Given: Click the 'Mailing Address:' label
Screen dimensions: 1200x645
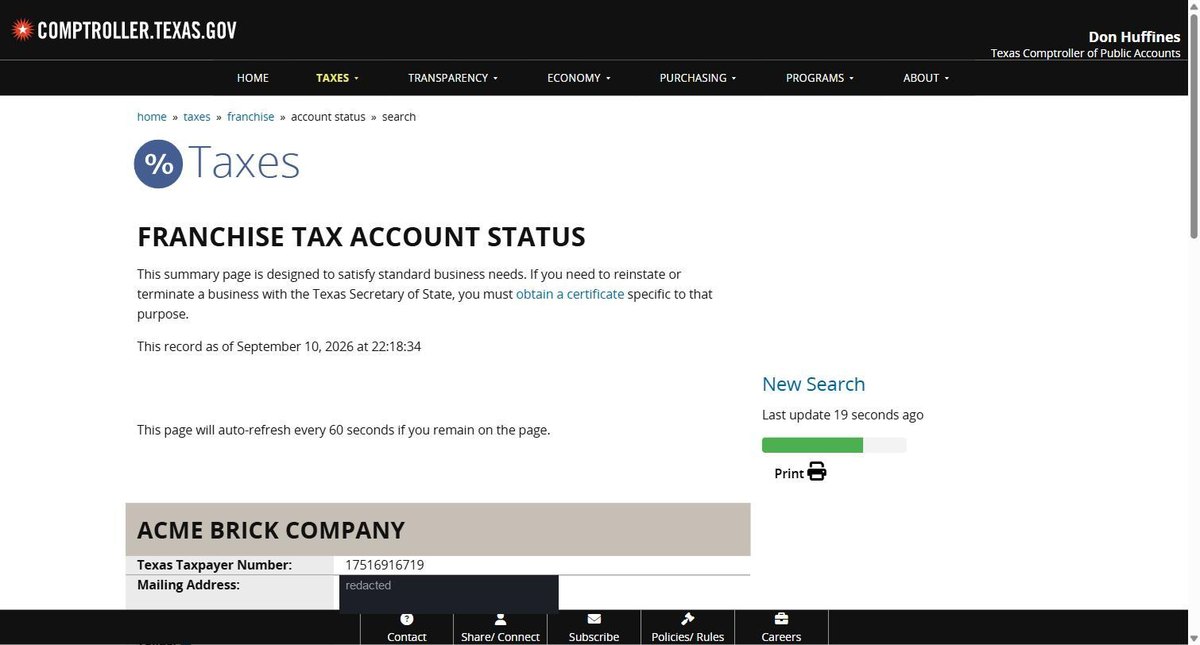Looking at the screenshot, I should (x=188, y=585).
